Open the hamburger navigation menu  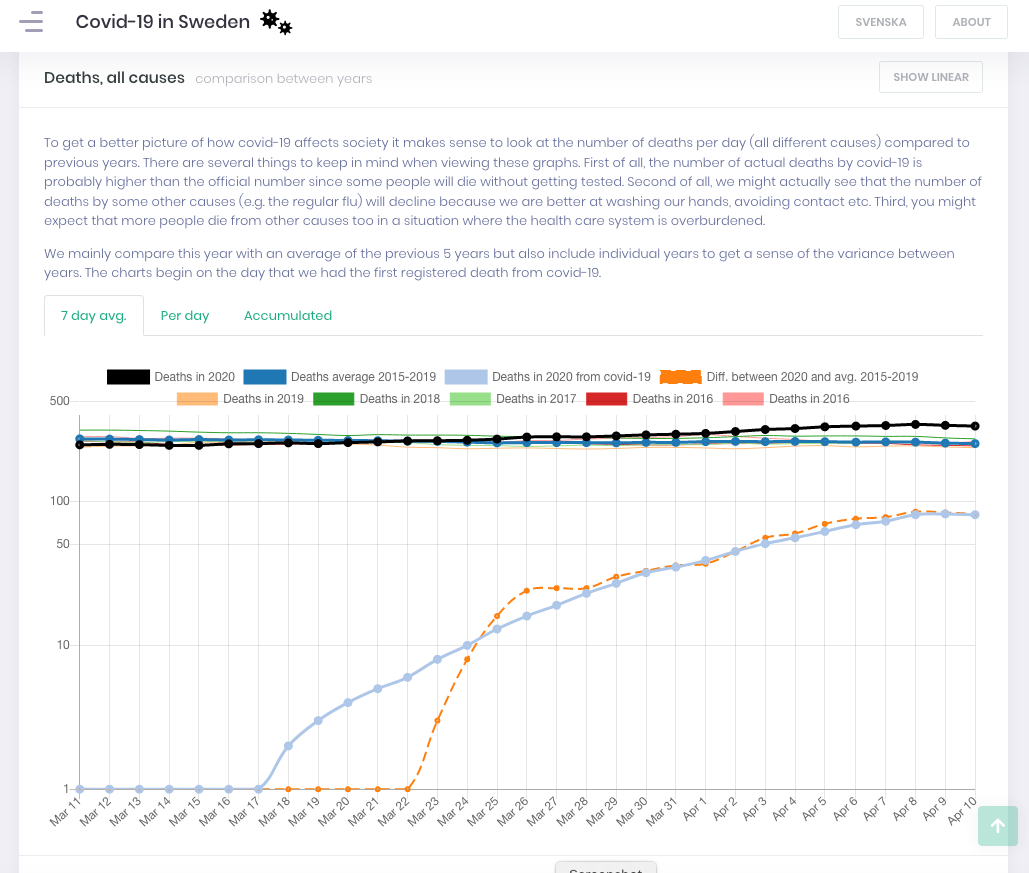(31, 21)
